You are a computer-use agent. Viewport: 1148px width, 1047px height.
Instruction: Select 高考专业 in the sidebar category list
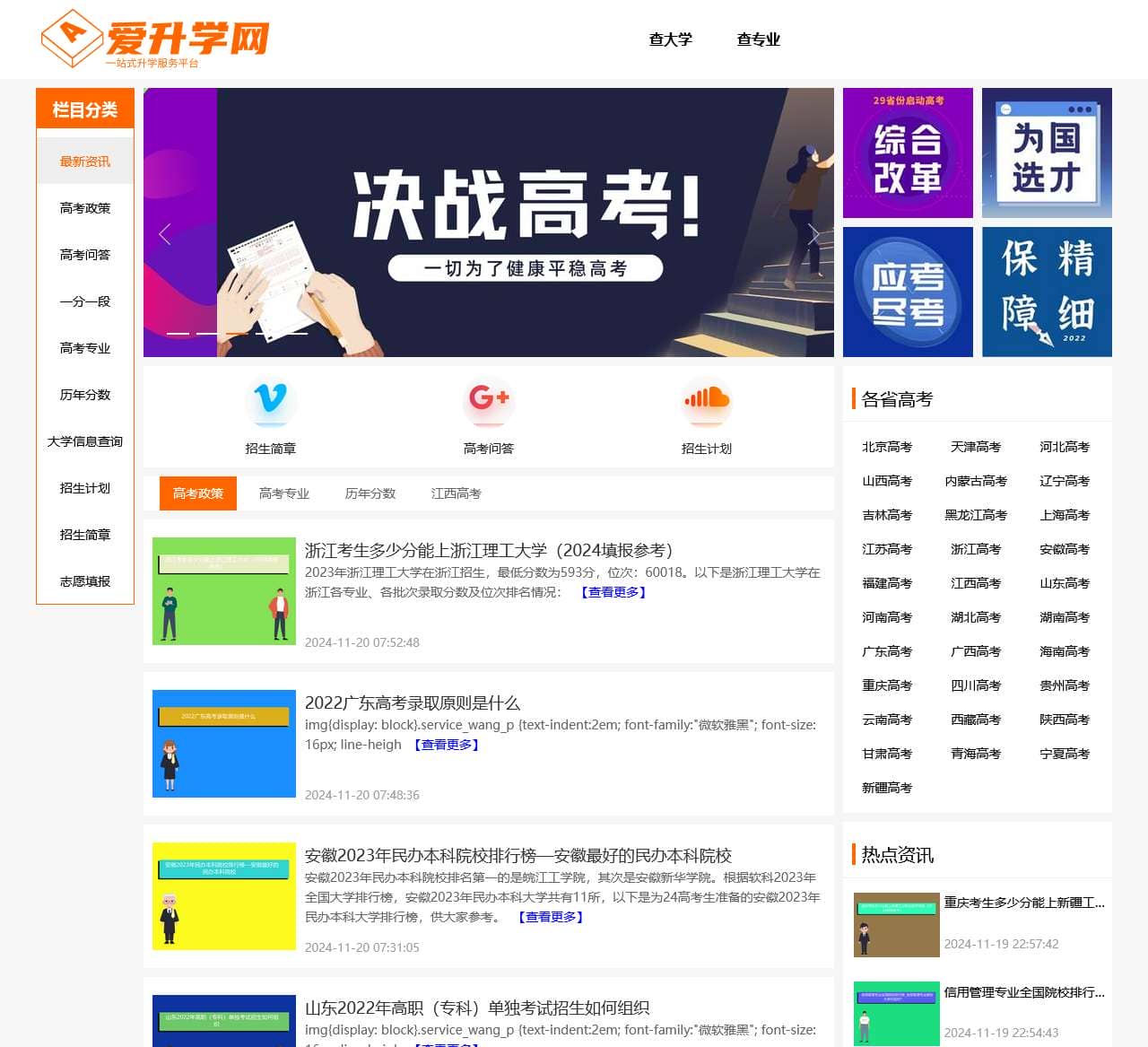pos(85,348)
